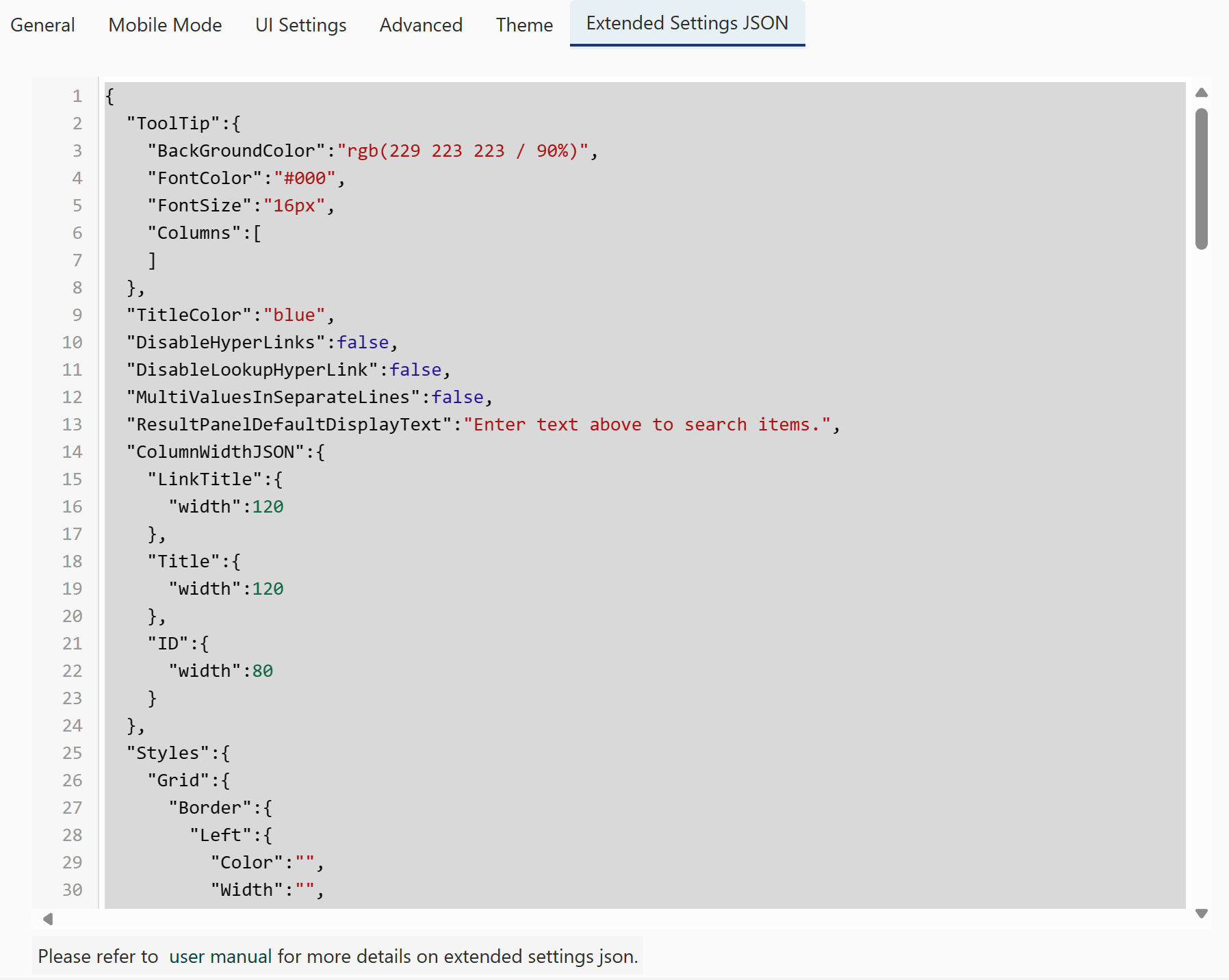Click the width value 120 on line 16
Screen dimensions: 1229x980
pyautogui.click(x=268, y=506)
